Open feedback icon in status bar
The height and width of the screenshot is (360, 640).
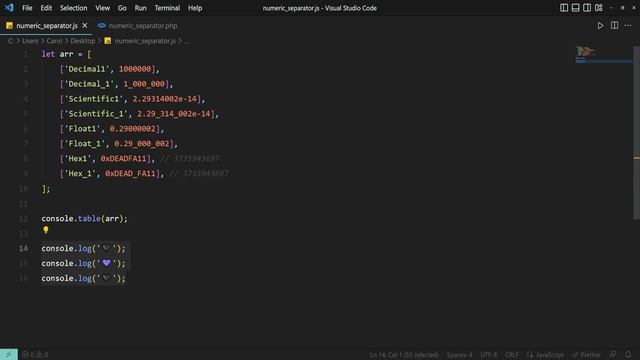[x=613, y=354]
